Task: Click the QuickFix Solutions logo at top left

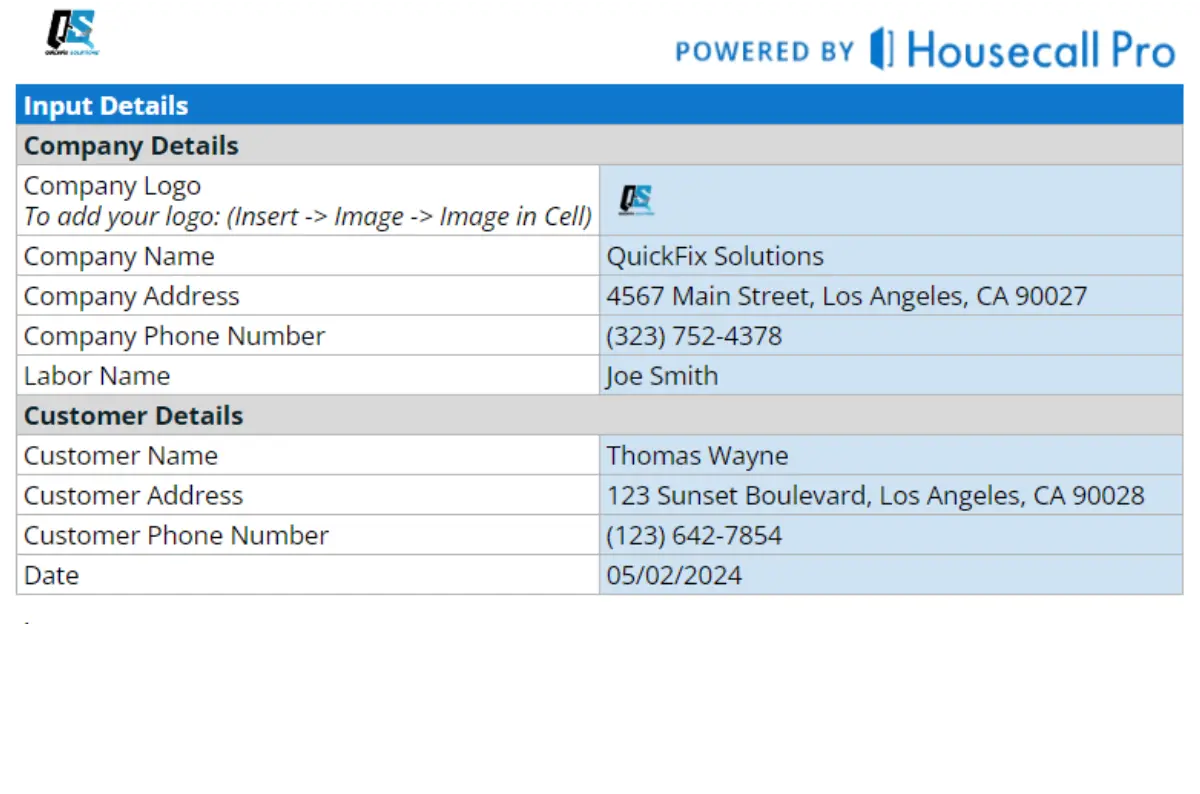Action: 71,33
